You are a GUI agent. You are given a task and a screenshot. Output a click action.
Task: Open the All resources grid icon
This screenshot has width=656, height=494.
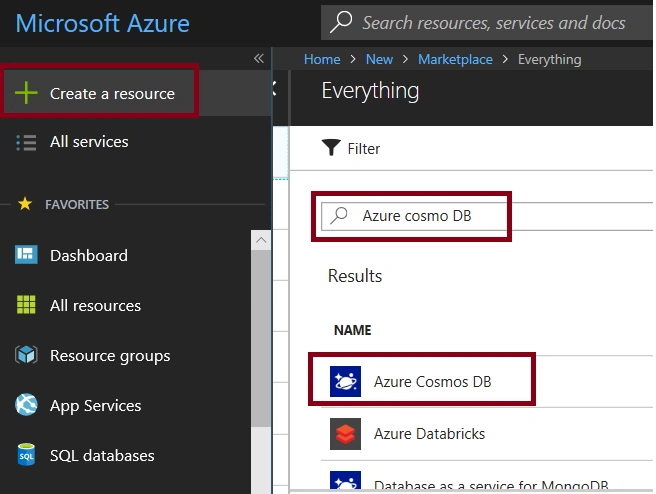26,305
